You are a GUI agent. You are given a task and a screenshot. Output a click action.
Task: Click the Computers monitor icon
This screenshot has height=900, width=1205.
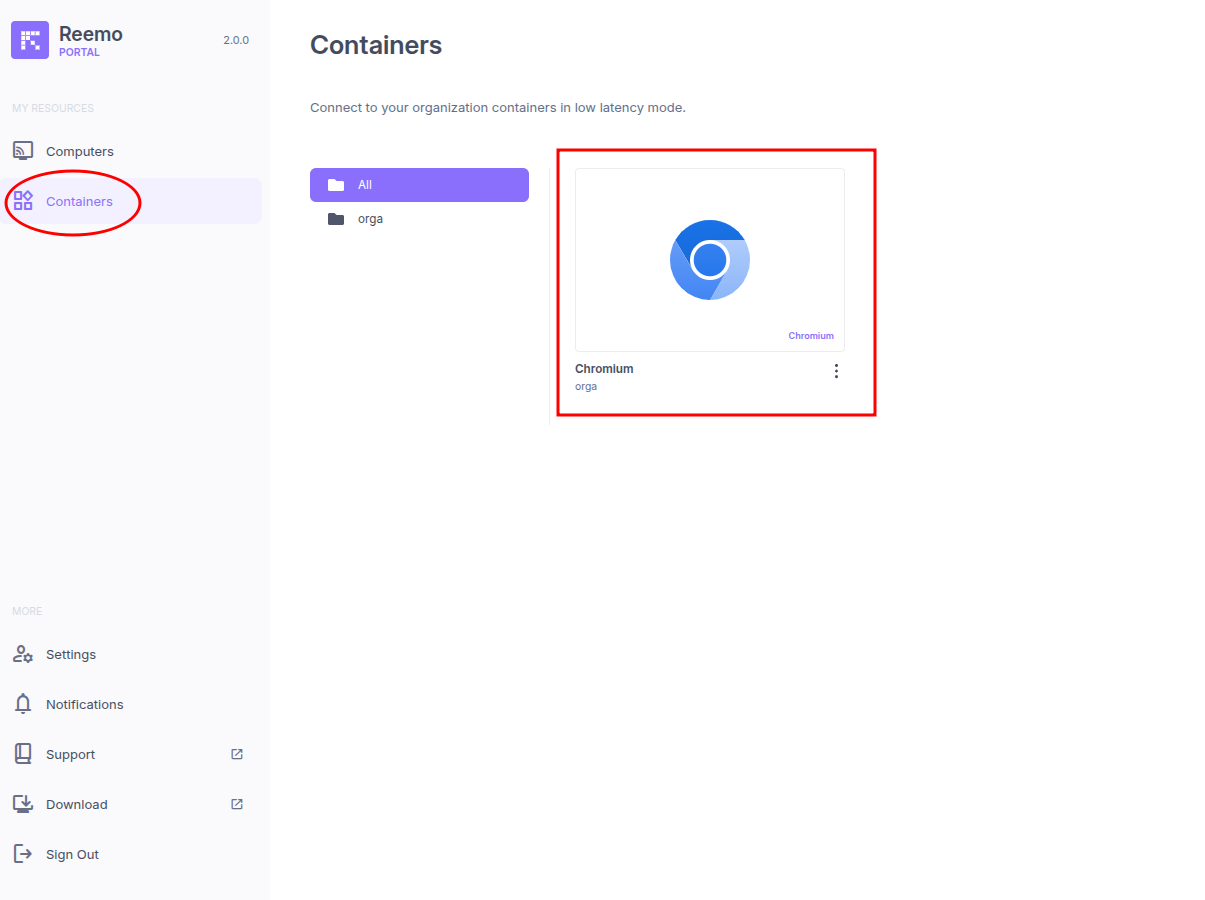(23, 151)
